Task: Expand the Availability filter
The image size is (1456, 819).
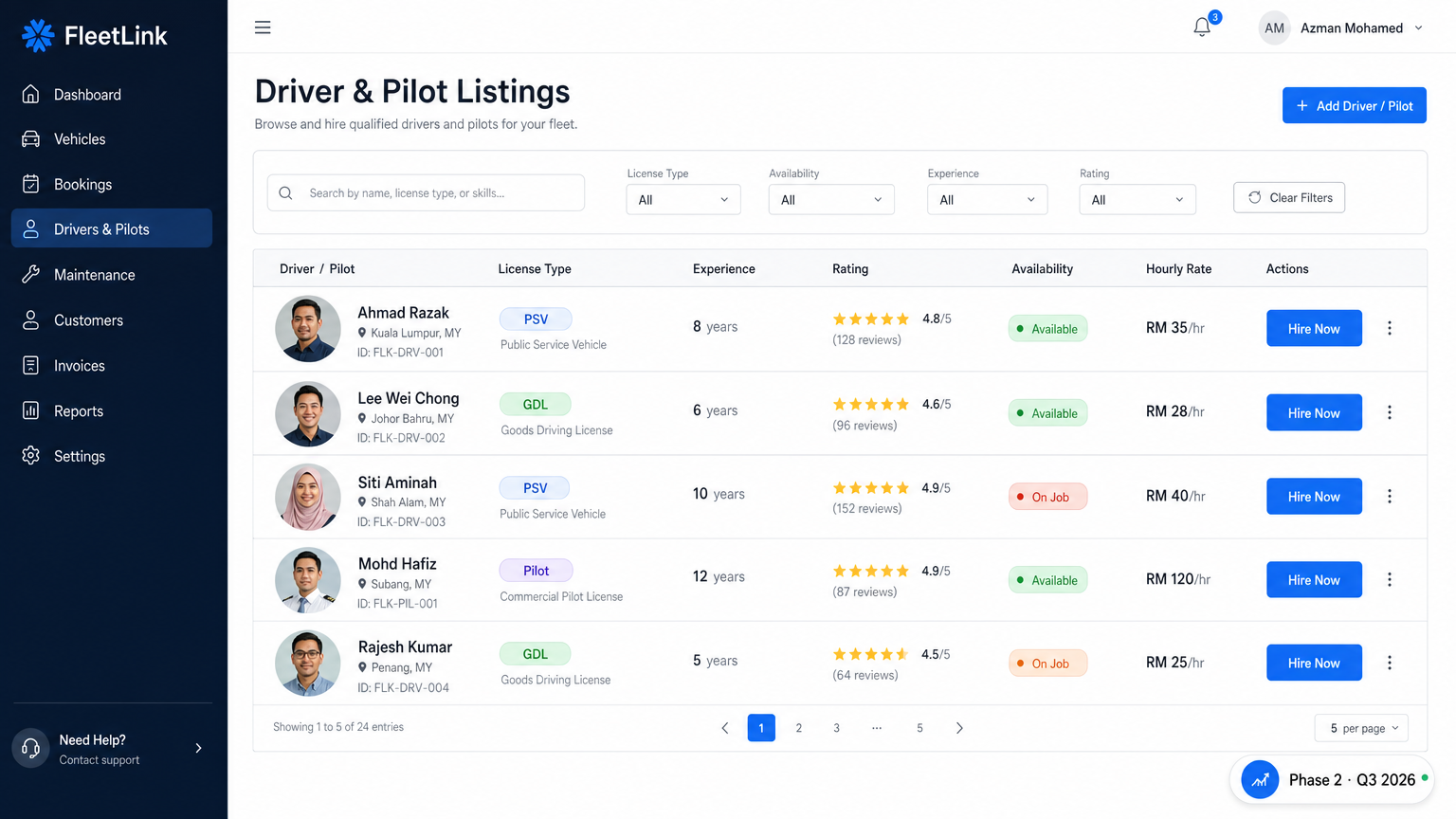Action: 830,199
